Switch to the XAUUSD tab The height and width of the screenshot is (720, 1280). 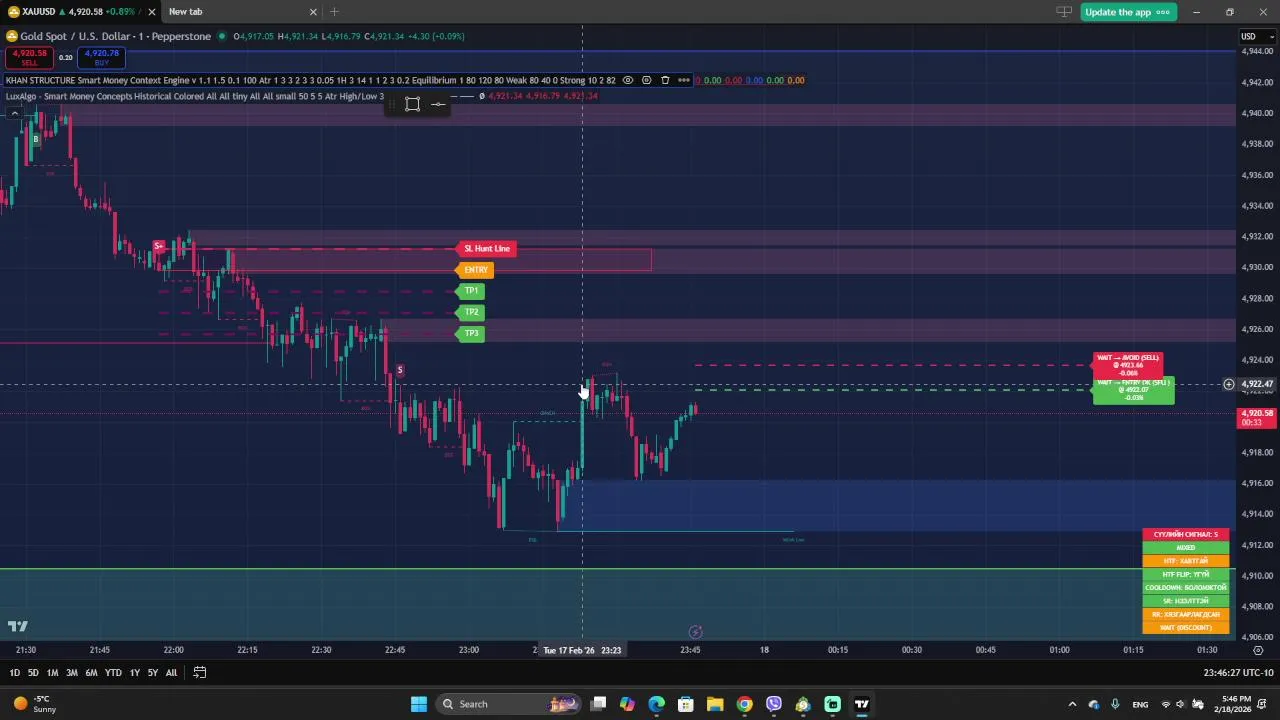[75, 12]
